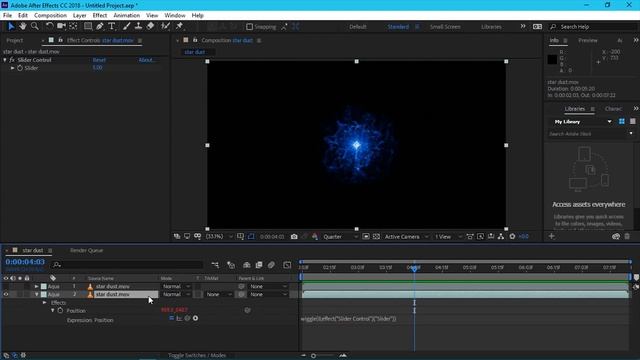
Task: Click the timeline zoom slider handle
Action: click(x=313, y=356)
